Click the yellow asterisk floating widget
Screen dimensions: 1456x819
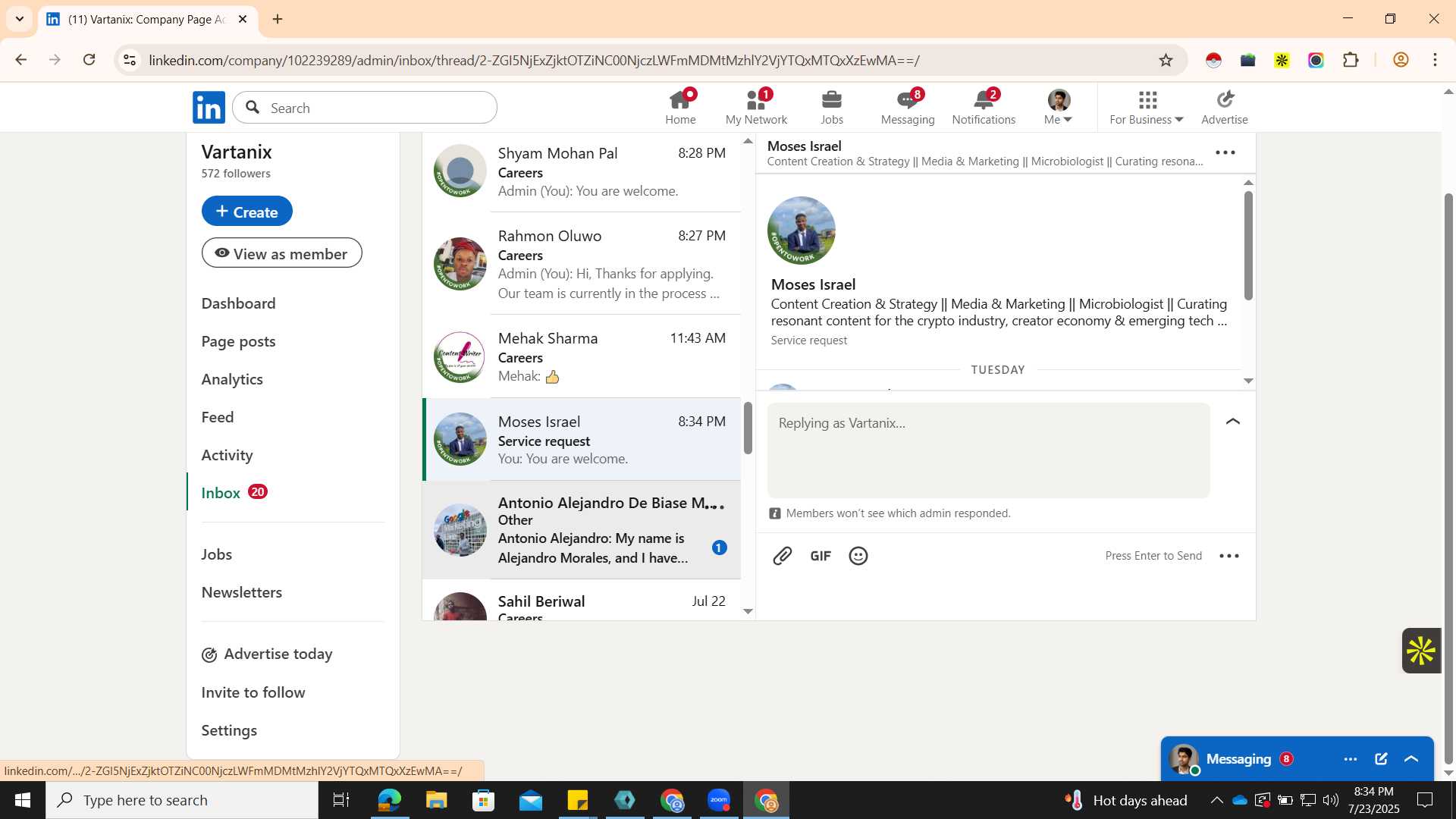tap(1421, 651)
